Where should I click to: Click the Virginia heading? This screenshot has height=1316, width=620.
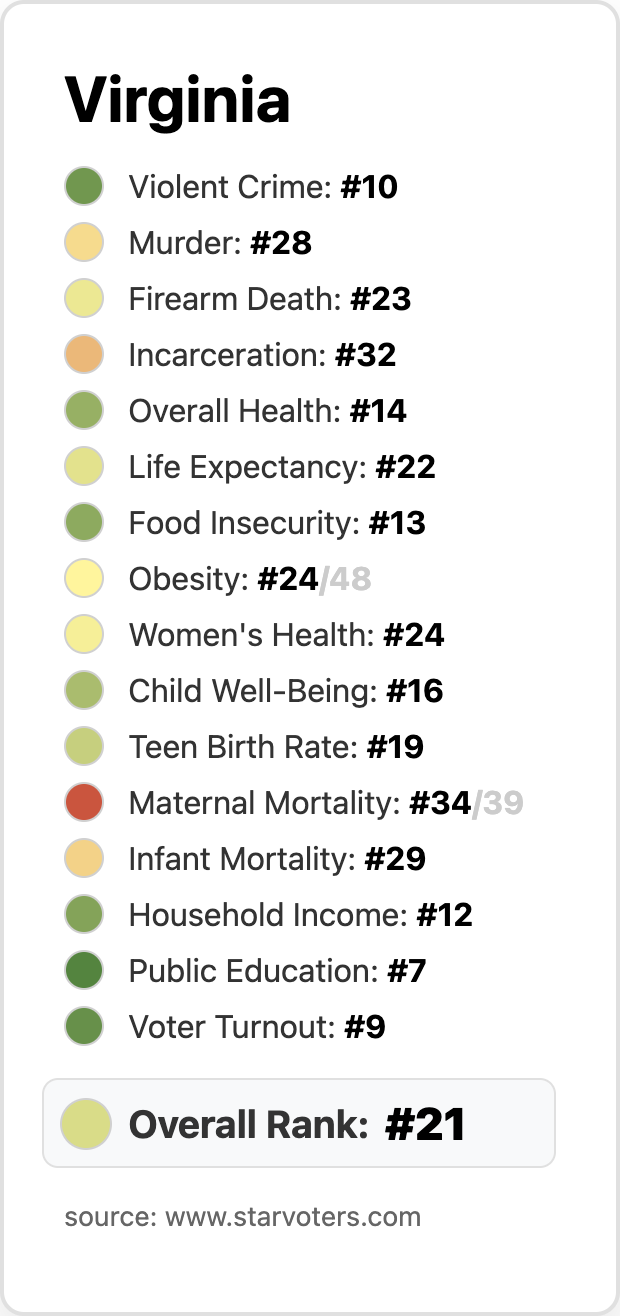(x=177, y=100)
